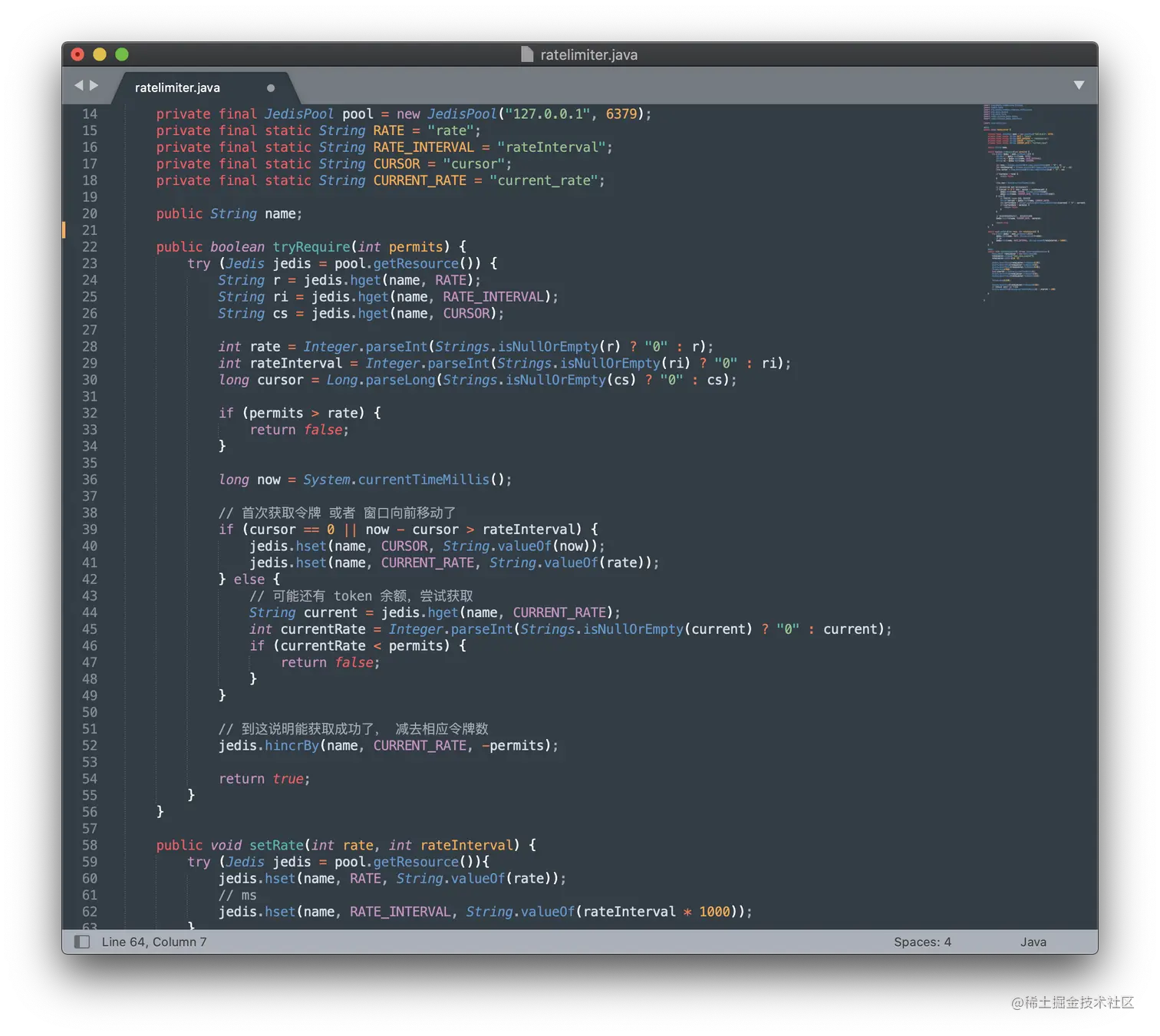This screenshot has height=1036, width=1160.
Task: Click the modified-line marker beside line 21
Action: pos(64,229)
